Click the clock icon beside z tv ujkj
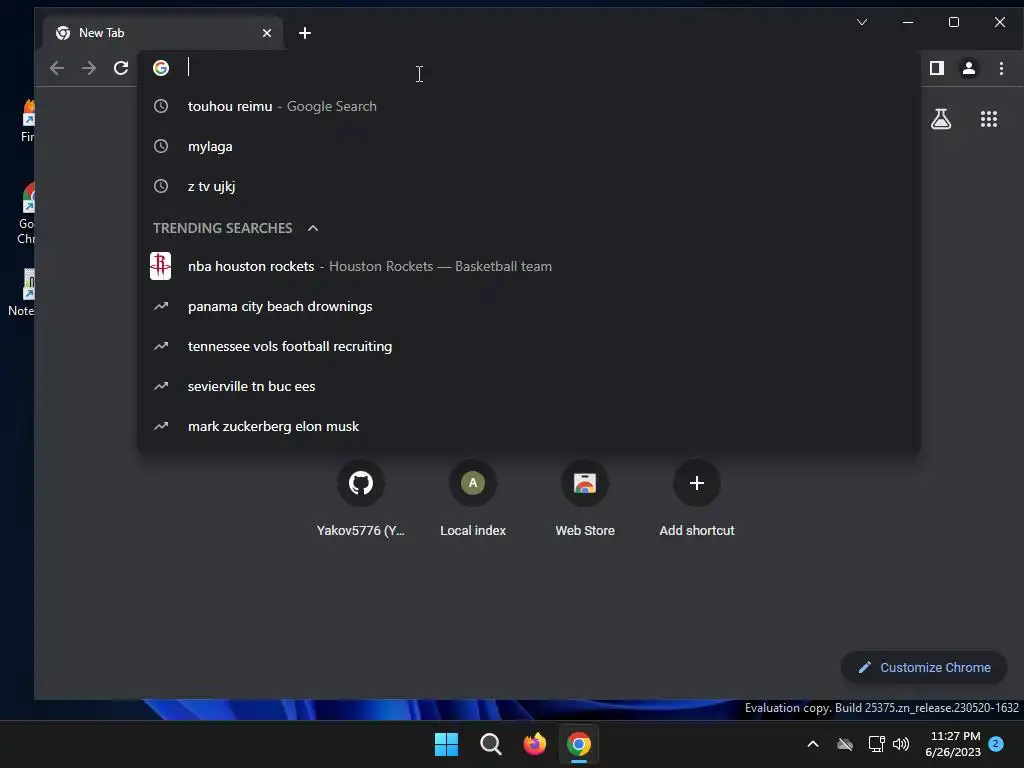The image size is (1024, 768). pyautogui.click(x=161, y=186)
